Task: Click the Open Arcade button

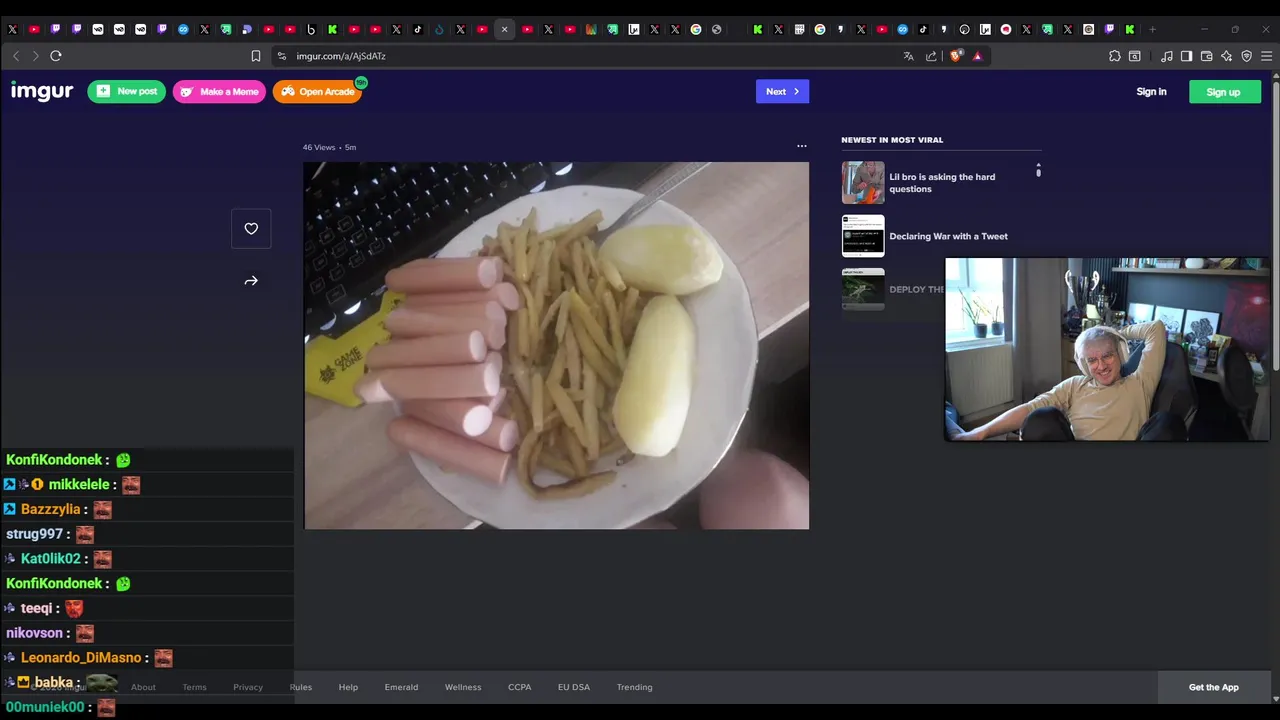Action: [x=317, y=91]
